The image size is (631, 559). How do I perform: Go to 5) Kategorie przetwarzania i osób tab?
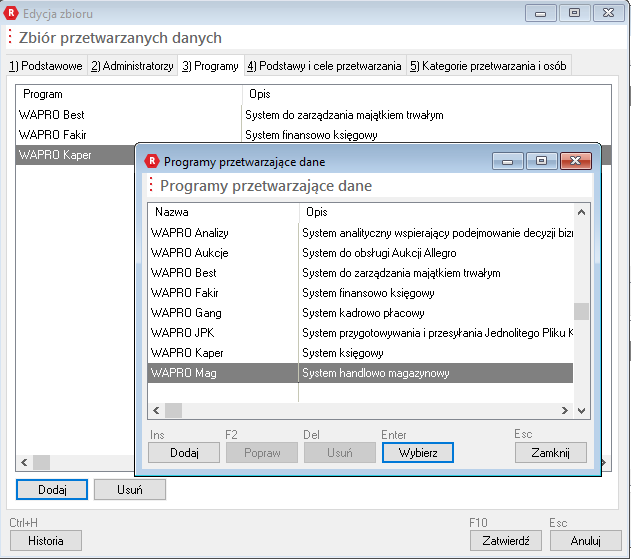click(x=488, y=66)
